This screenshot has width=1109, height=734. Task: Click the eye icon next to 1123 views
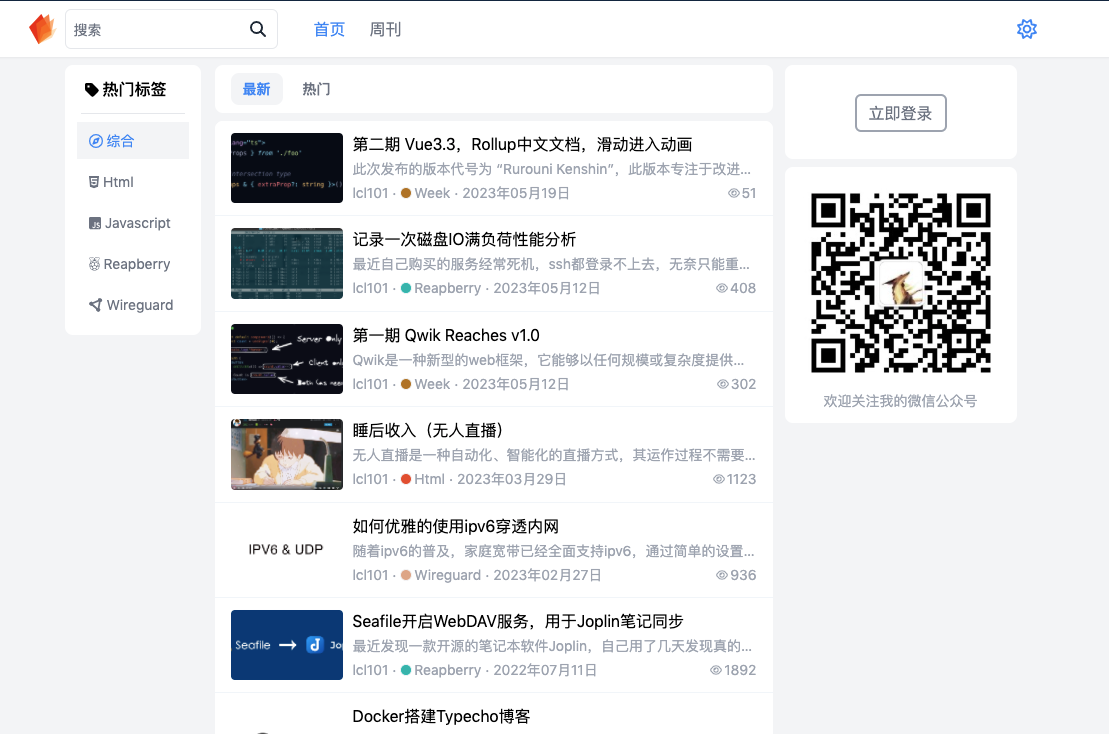click(719, 479)
